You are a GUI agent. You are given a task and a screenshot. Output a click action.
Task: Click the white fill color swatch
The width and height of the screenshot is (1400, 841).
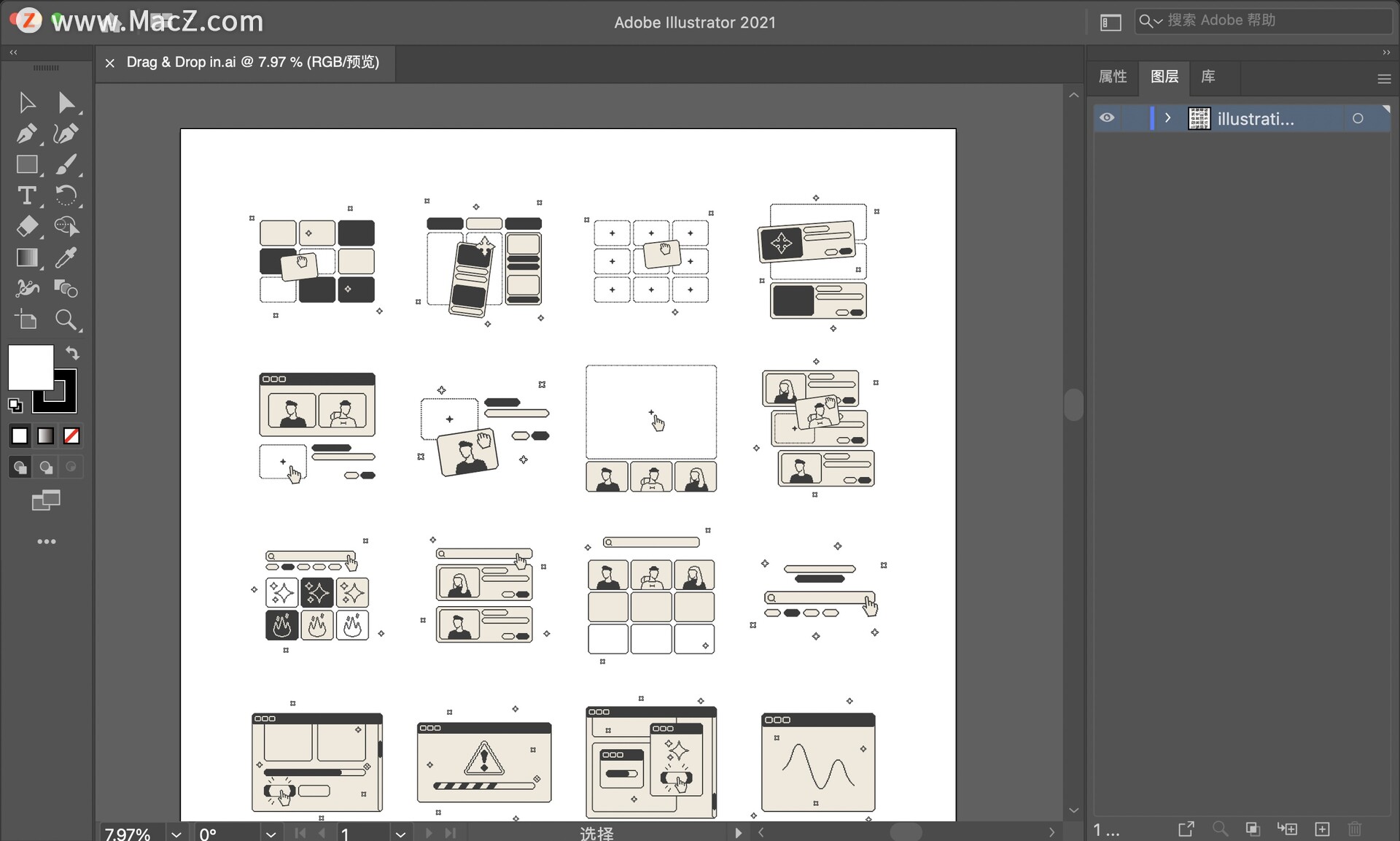(x=29, y=366)
